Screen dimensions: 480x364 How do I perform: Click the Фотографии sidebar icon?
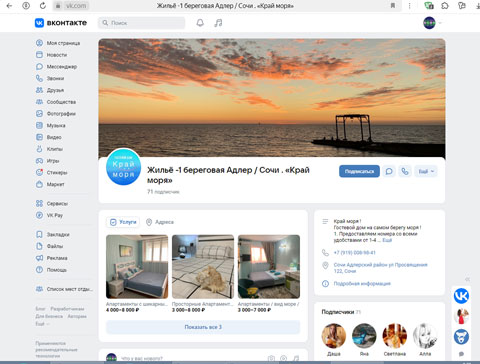pos(39,114)
